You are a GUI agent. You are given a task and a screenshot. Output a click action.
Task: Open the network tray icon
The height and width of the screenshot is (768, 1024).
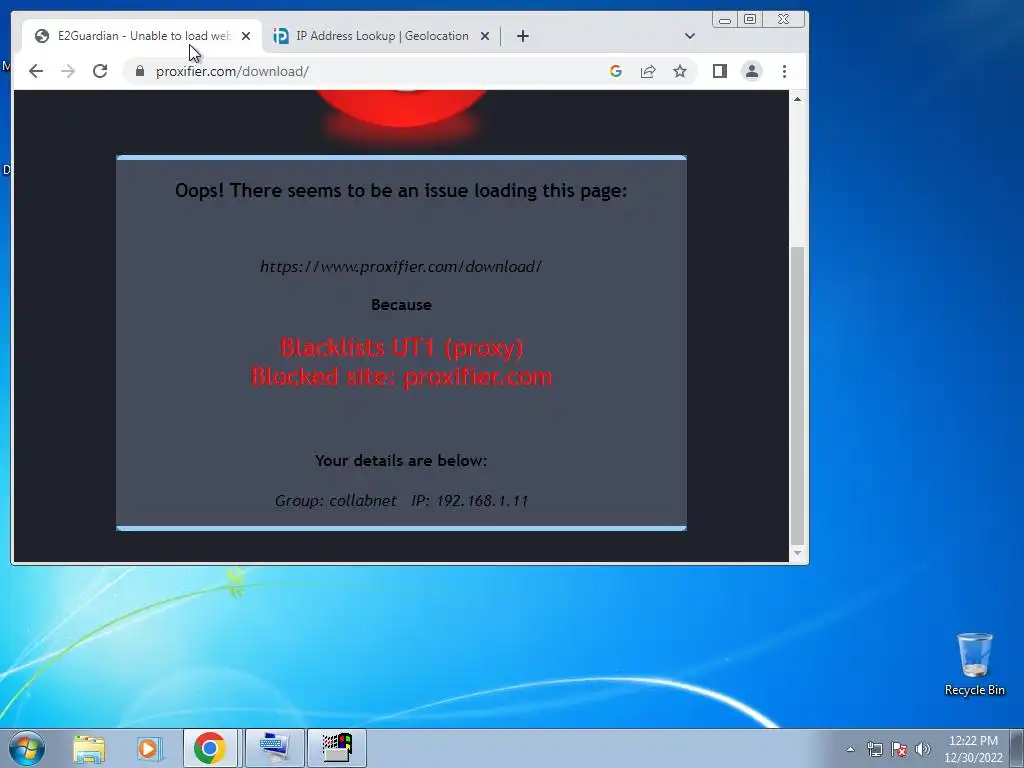874,749
